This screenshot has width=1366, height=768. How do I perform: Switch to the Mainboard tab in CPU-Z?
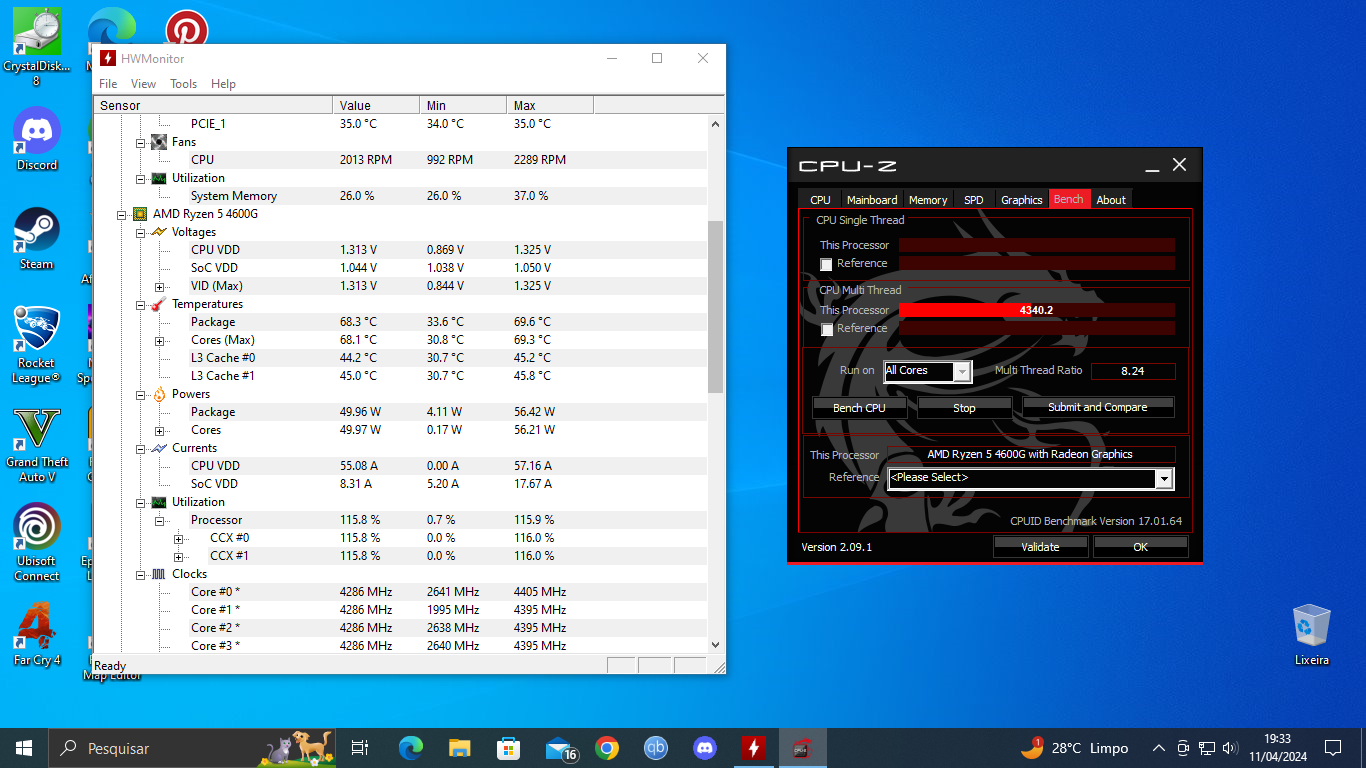click(872, 200)
